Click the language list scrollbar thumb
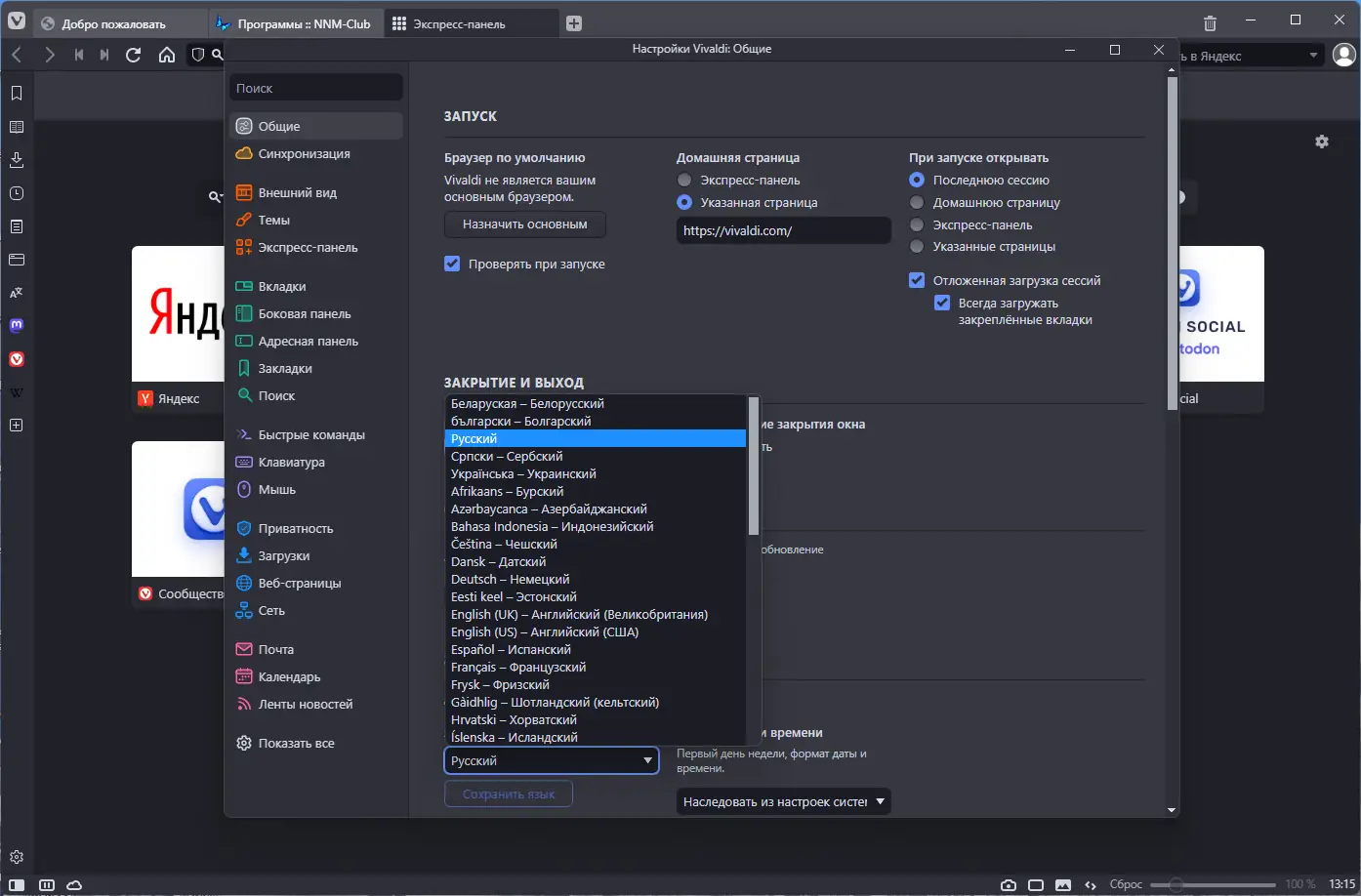The height and width of the screenshot is (896, 1361). 753,466
